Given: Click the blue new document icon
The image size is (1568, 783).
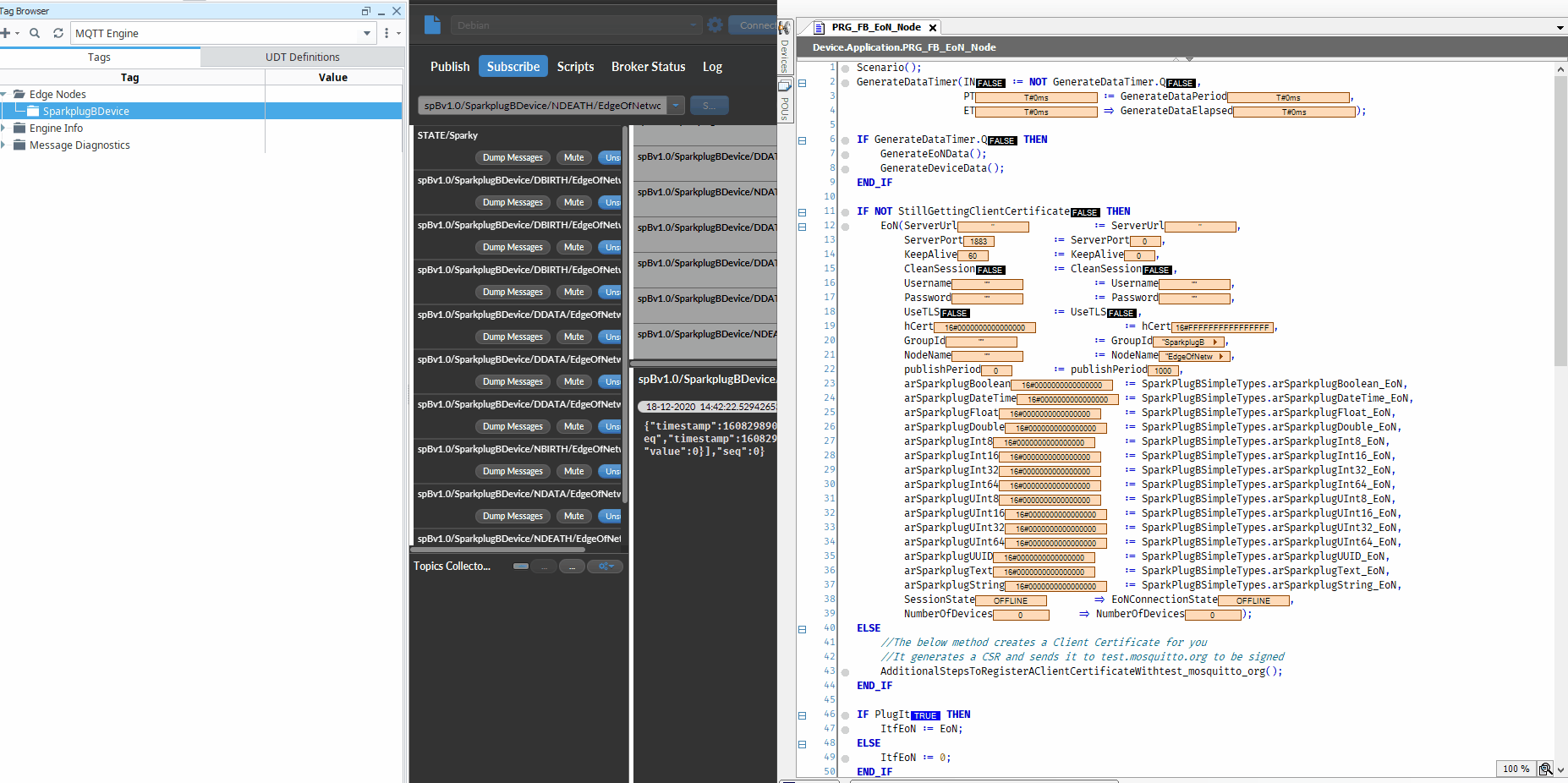Looking at the screenshot, I should pos(432,25).
